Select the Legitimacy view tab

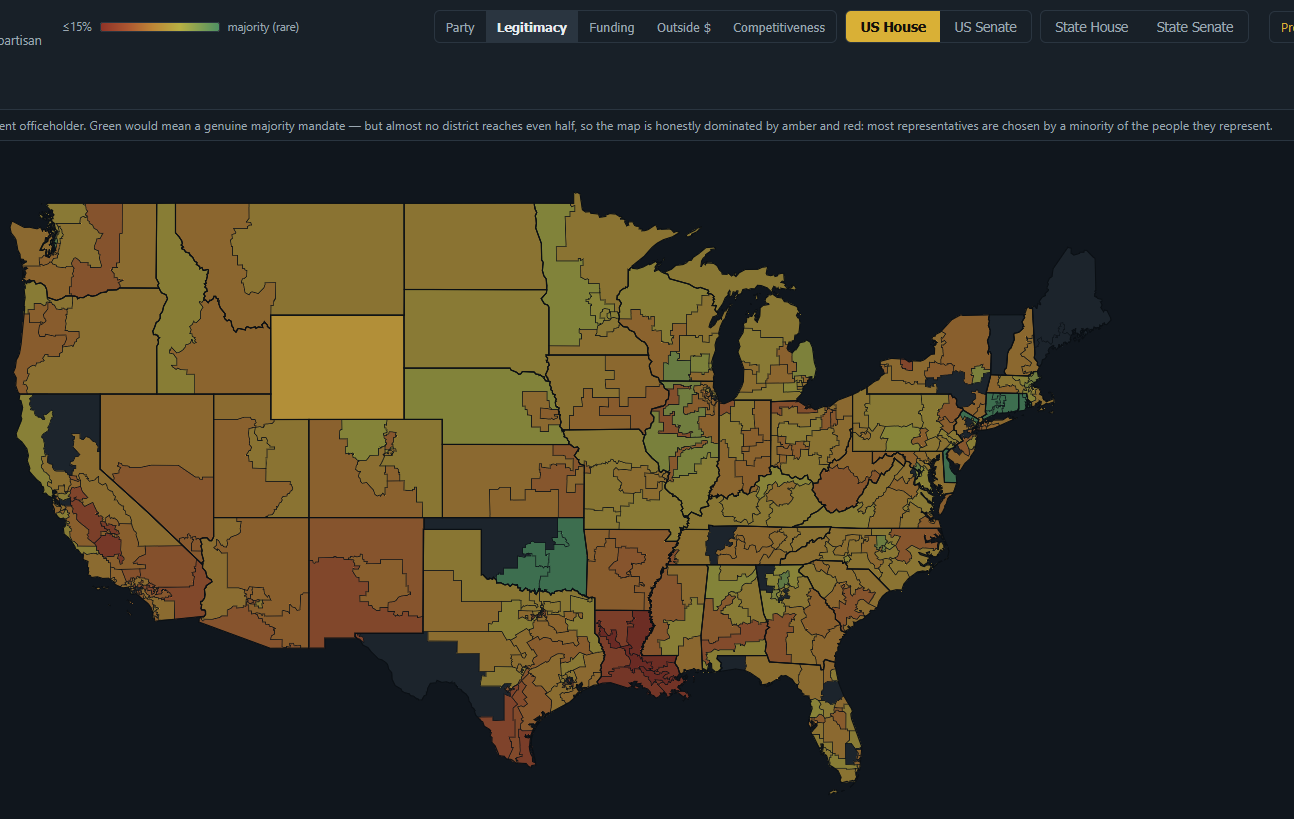(x=532, y=27)
